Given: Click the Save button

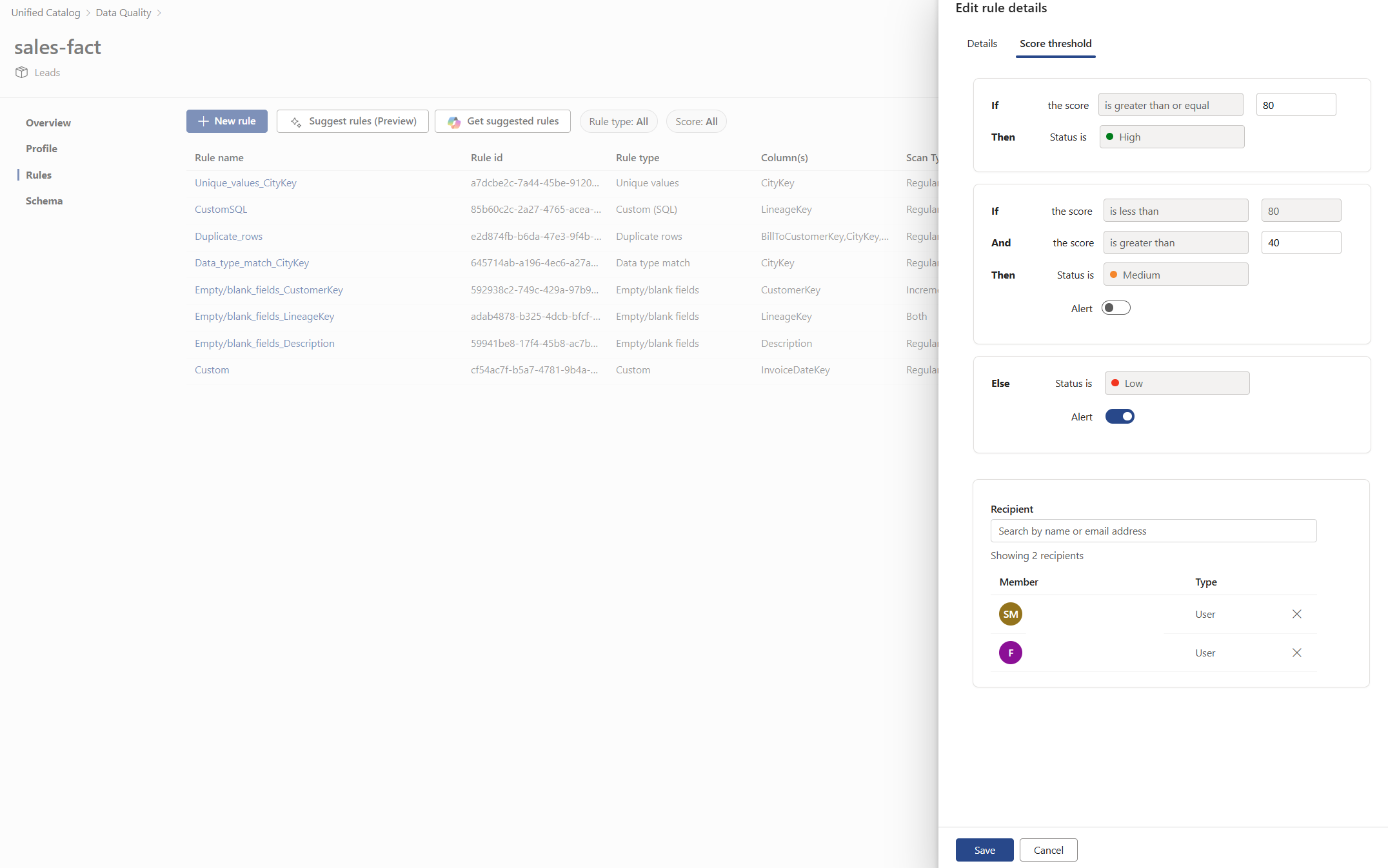Looking at the screenshot, I should (x=984, y=850).
